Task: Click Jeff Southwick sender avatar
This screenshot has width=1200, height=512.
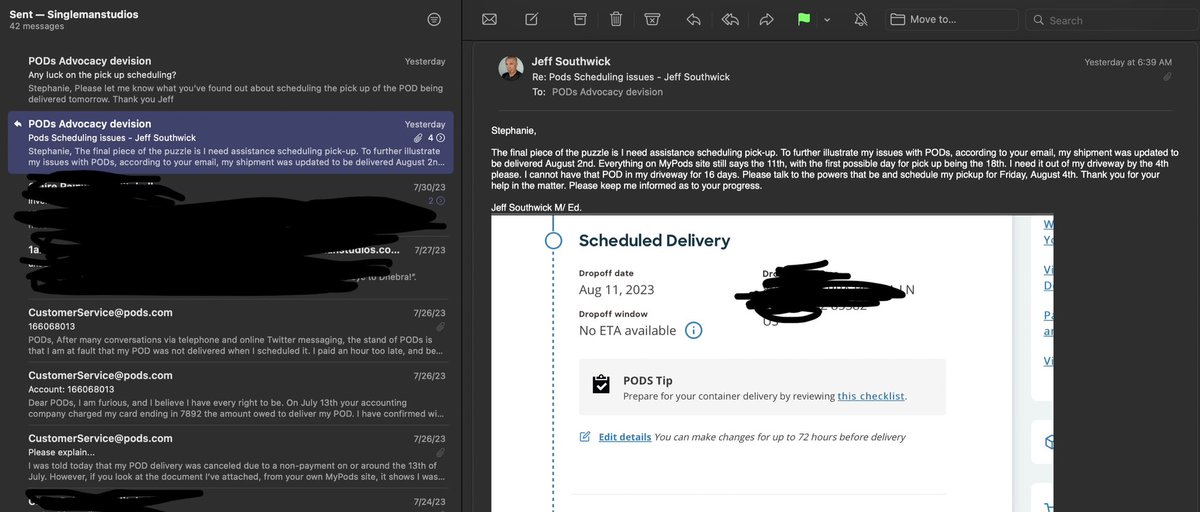Action: pos(511,69)
